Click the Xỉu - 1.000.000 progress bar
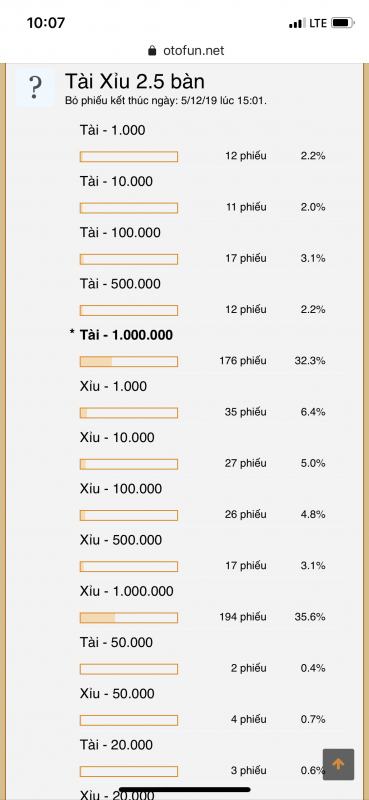 coord(129,617)
